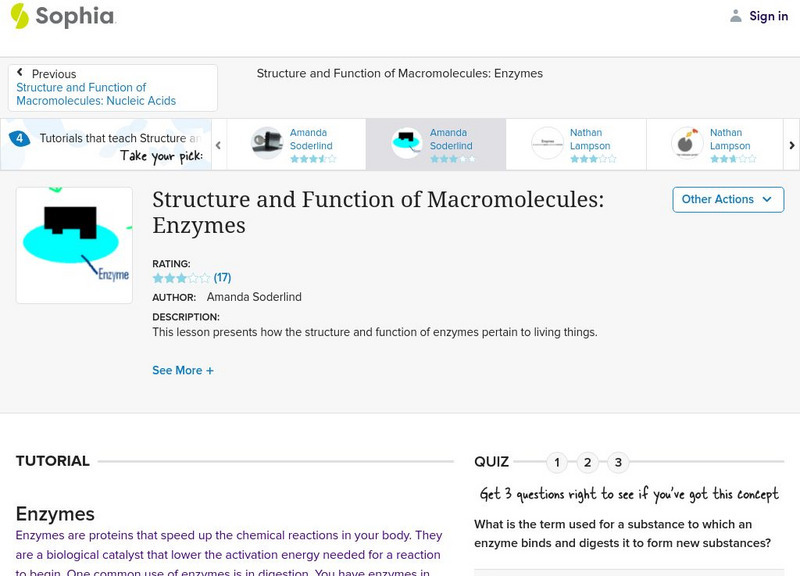Click the Sophia logo icon

20,16
